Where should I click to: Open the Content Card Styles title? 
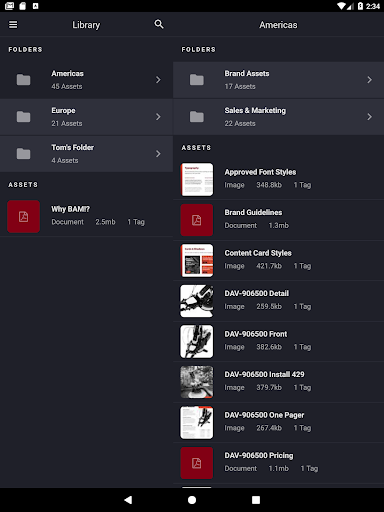(x=258, y=253)
